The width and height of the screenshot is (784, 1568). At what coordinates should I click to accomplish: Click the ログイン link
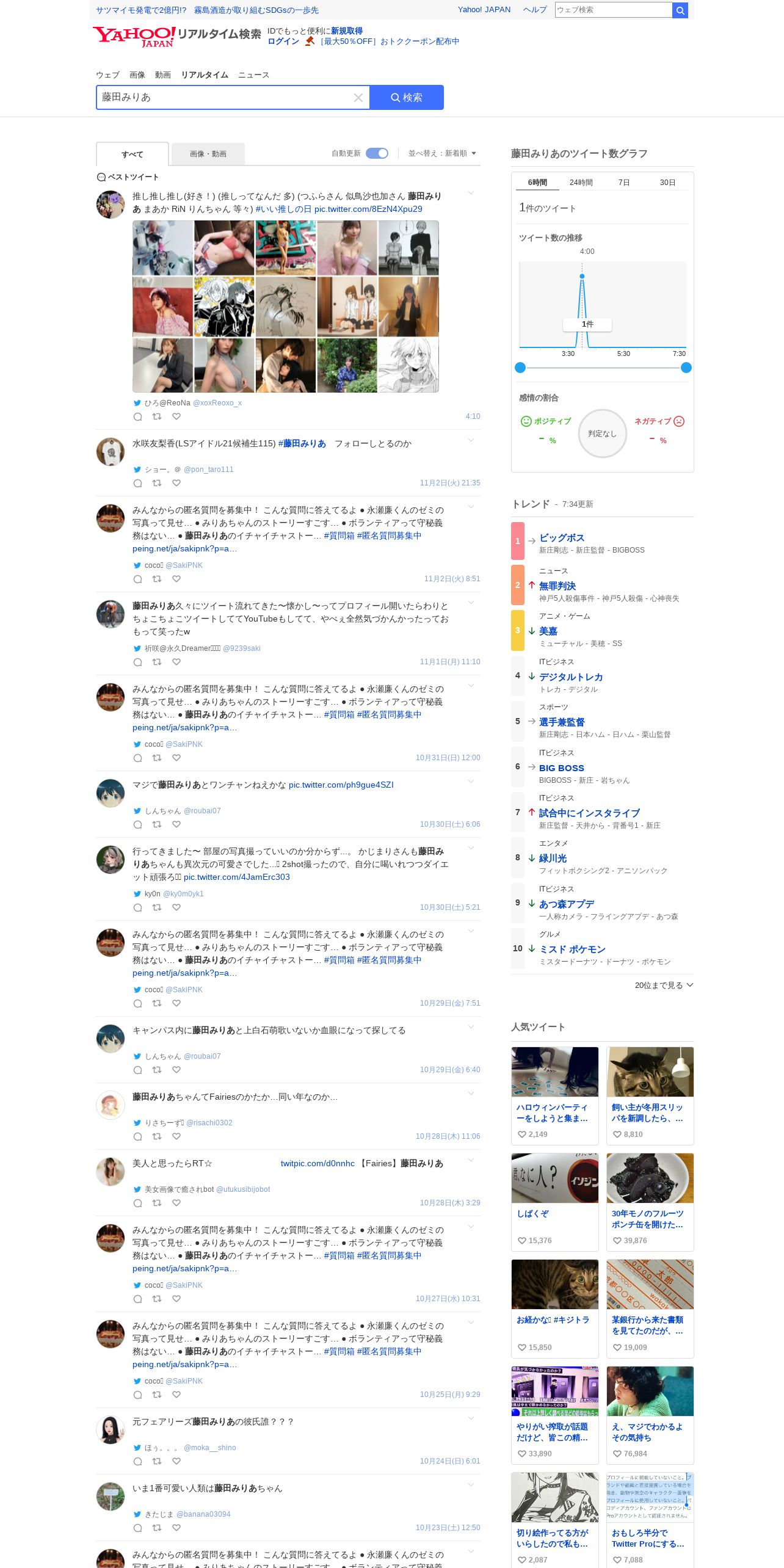click(x=283, y=42)
